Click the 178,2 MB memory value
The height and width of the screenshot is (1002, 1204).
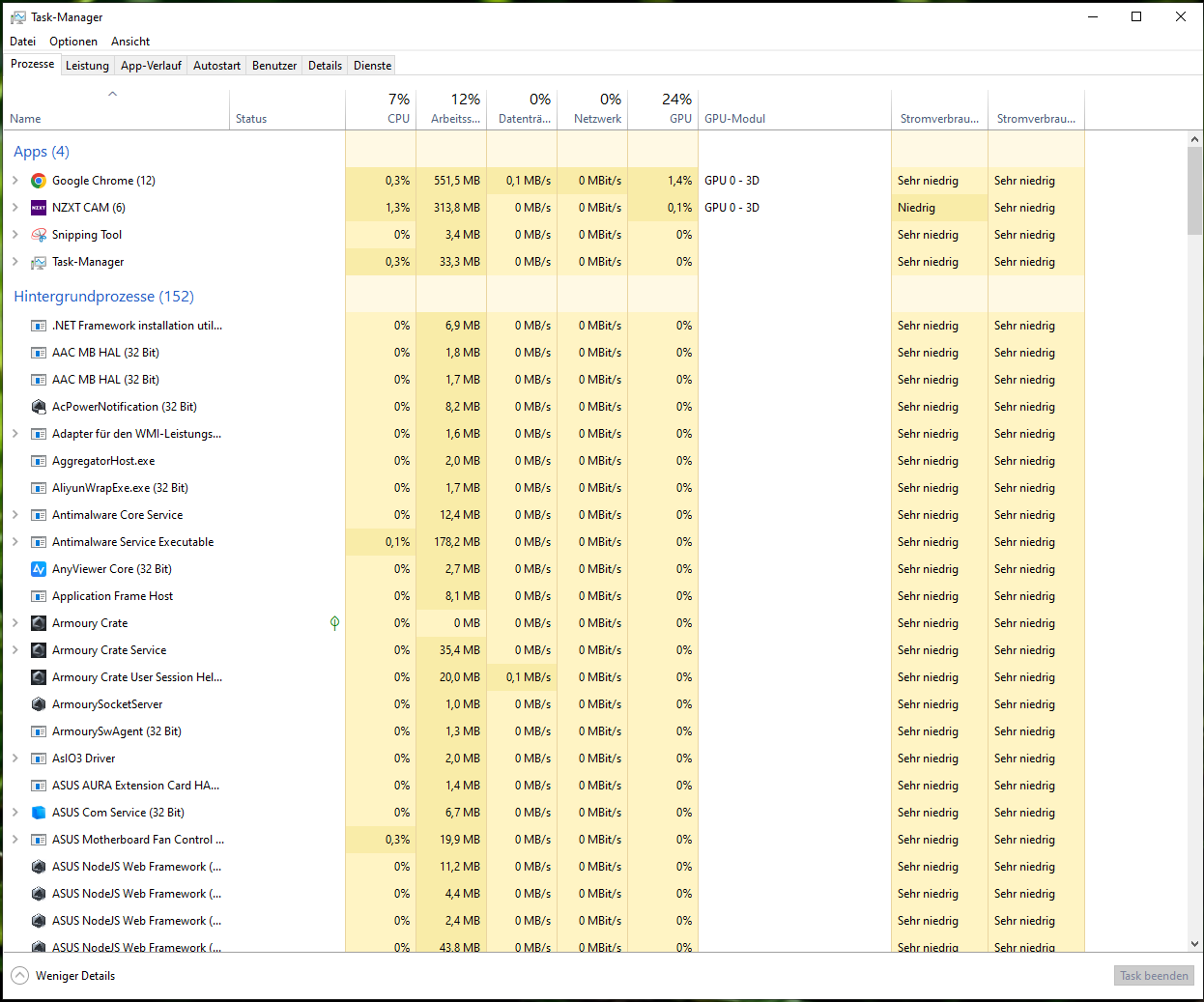click(457, 542)
